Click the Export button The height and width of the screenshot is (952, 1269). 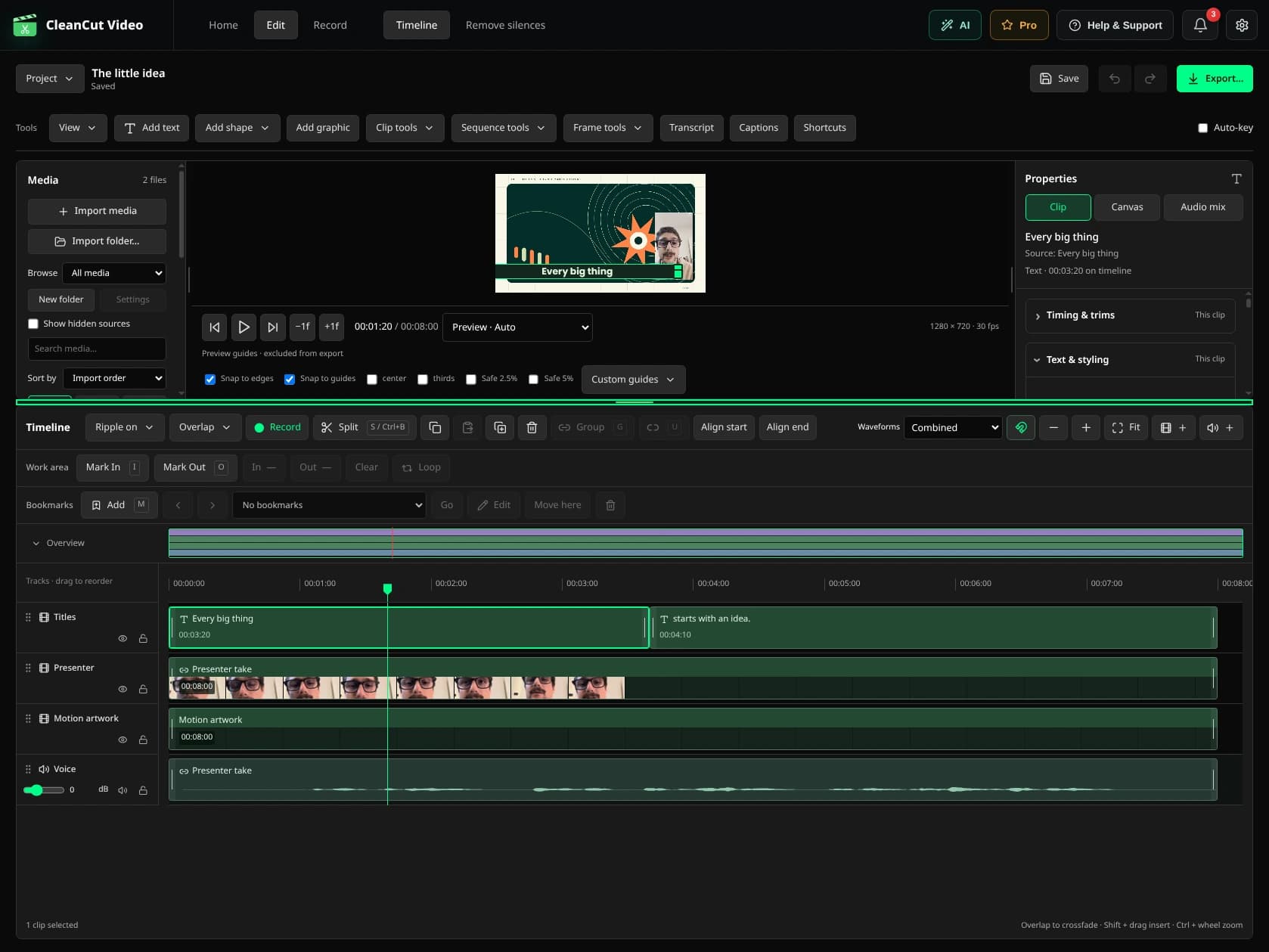(x=1215, y=79)
